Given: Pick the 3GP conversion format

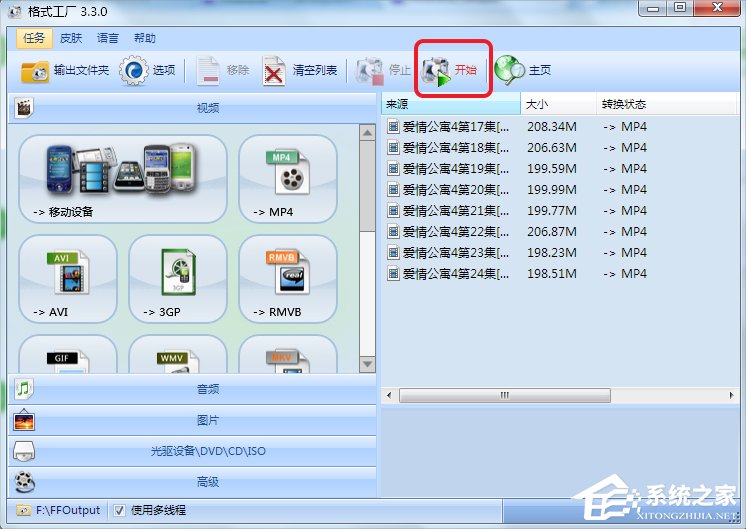Looking at the screenshot, I should 177,279.
